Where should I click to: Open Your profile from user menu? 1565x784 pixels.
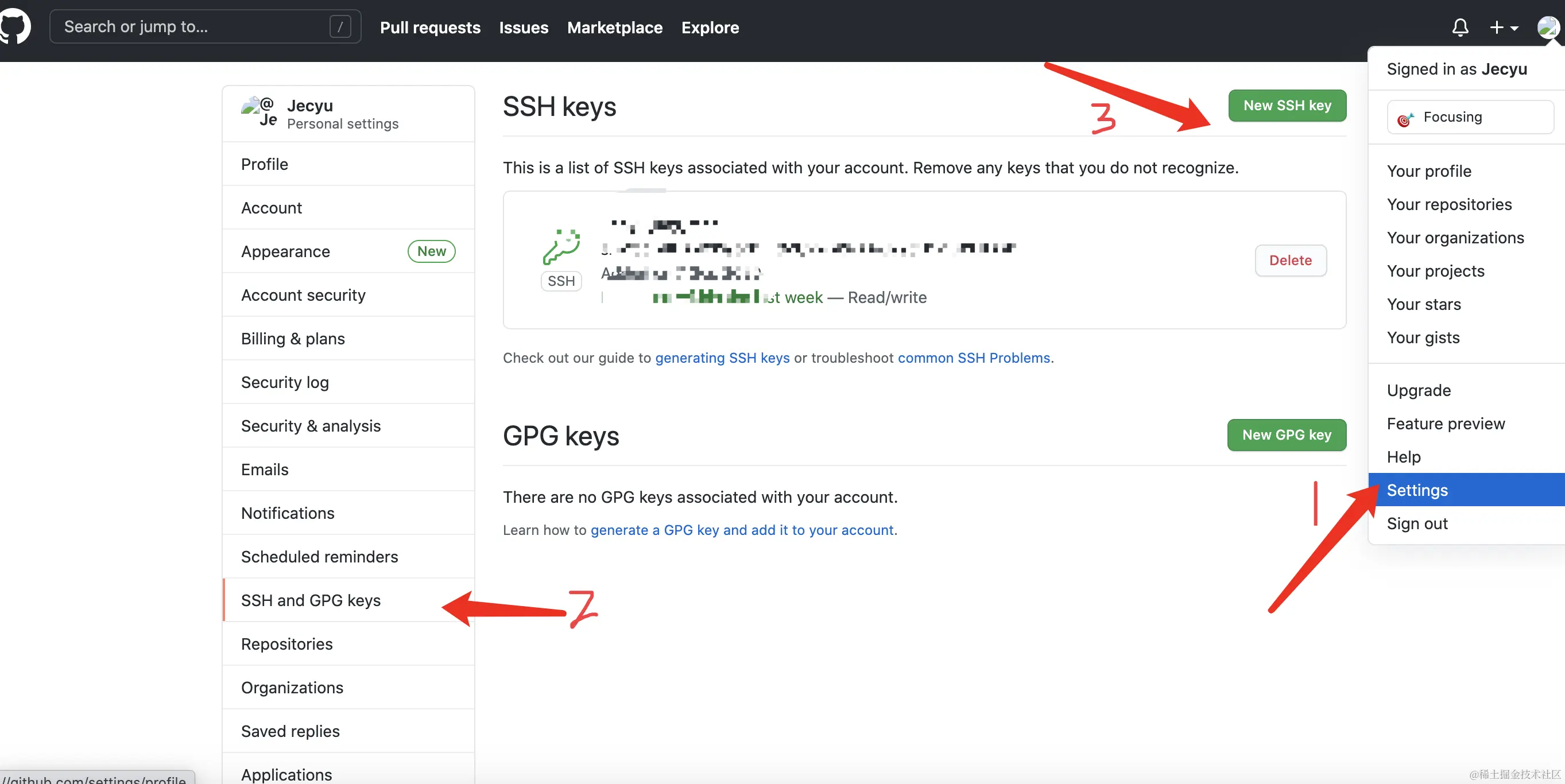1467,171
